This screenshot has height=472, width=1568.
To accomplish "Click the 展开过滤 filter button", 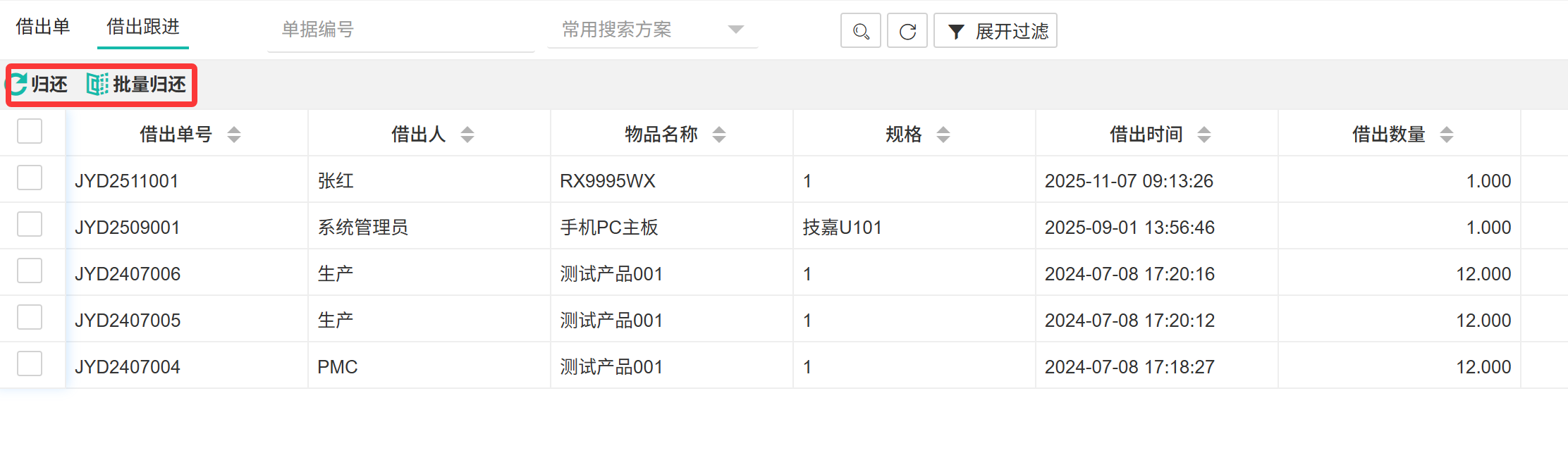I will 995,31.
